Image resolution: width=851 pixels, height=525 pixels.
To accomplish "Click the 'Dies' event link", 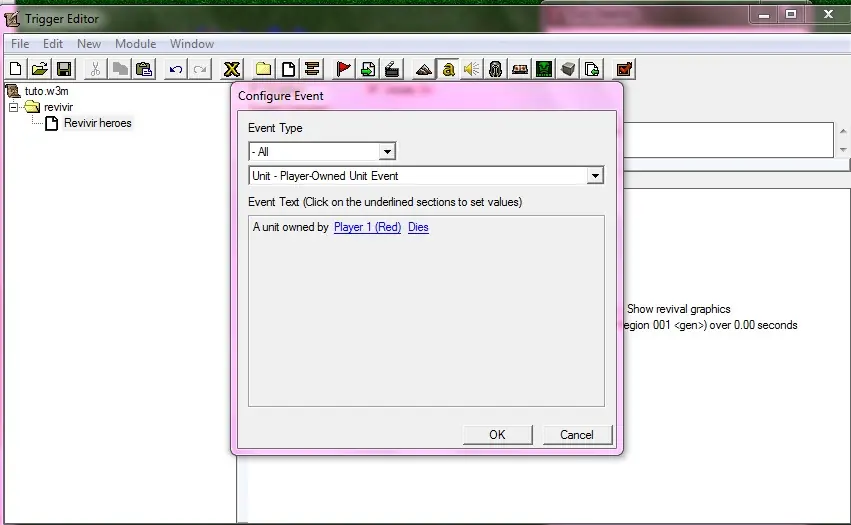I will coord(418,227).
